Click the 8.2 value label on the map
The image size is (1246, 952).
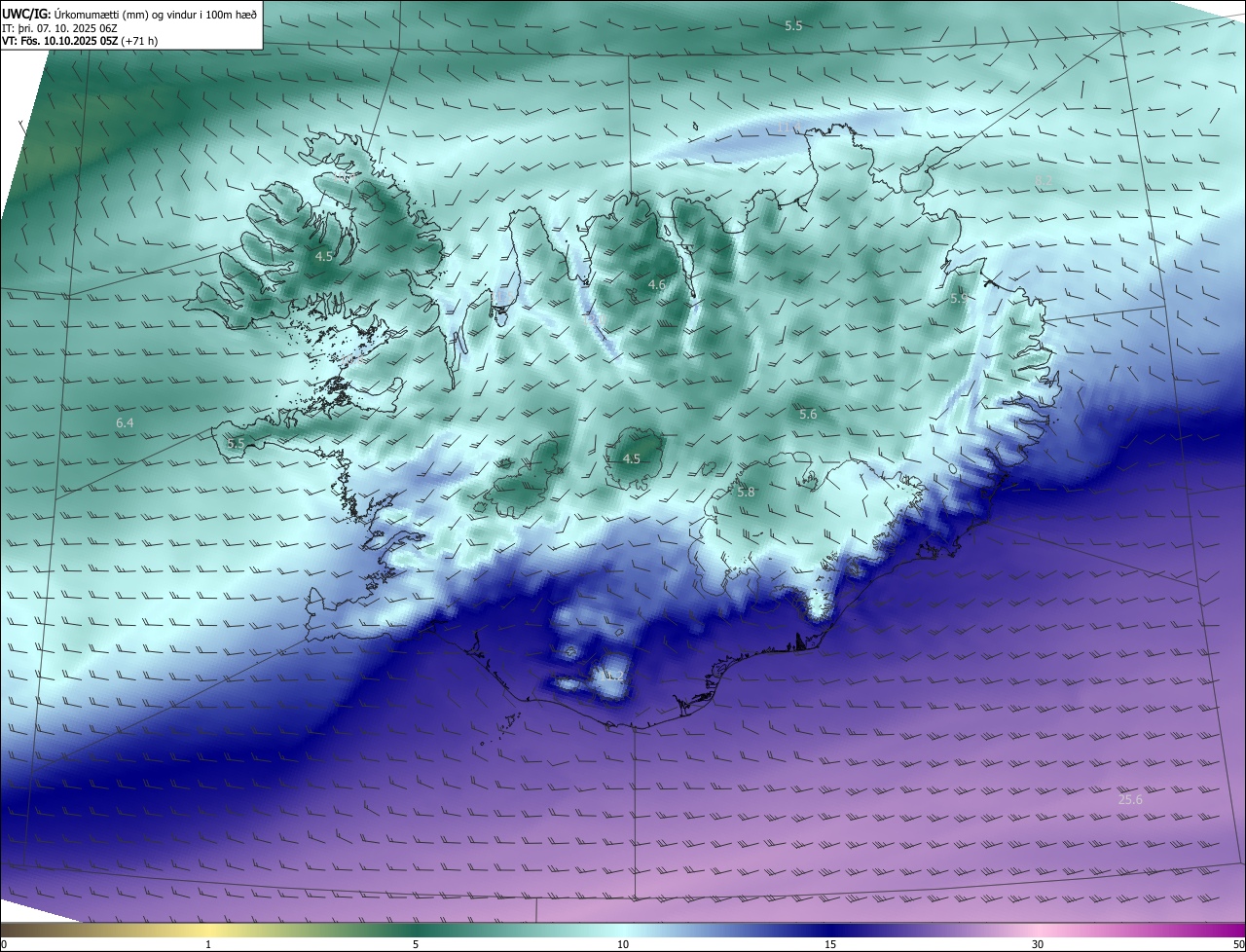[x=1043, y=181]
